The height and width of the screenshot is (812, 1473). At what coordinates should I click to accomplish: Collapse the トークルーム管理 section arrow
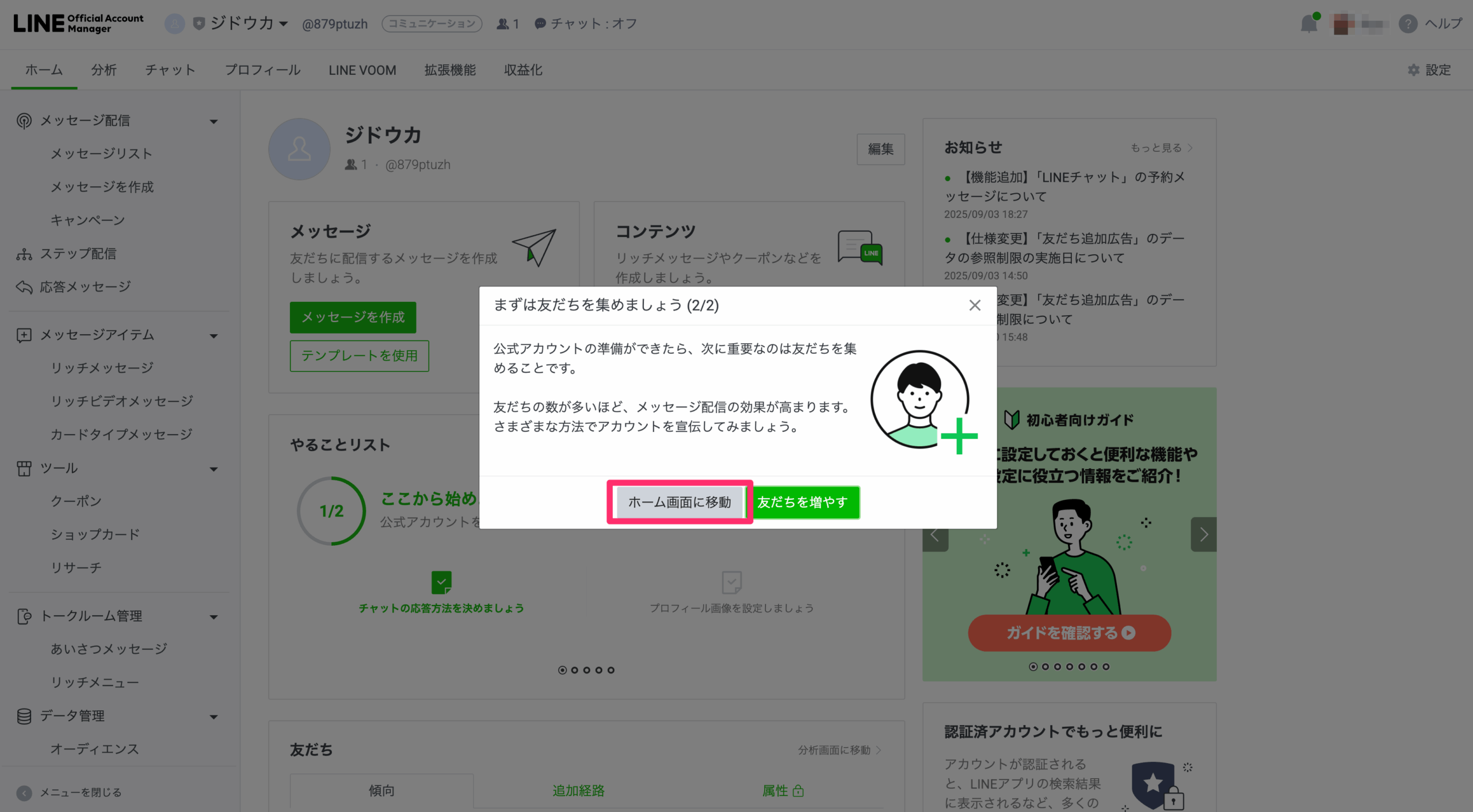click(x=213, y=617)
